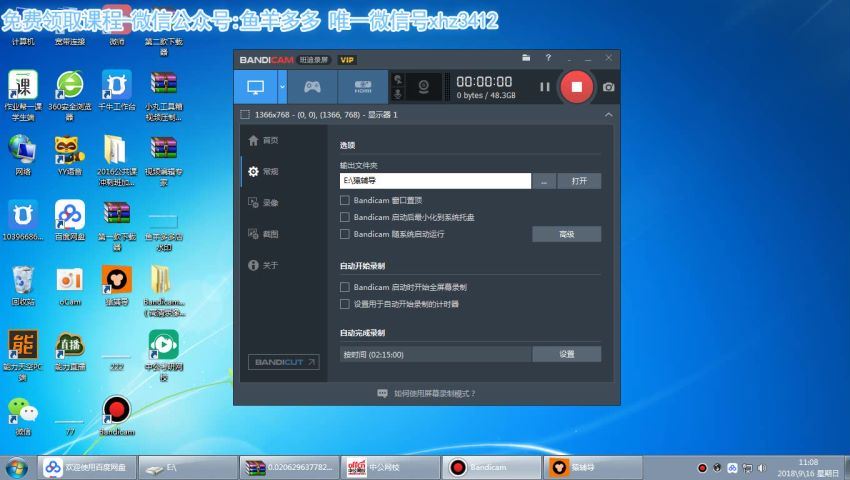Open oCam desktop icon
Screen dimensions: 850x480
click(x=70, y=286)
